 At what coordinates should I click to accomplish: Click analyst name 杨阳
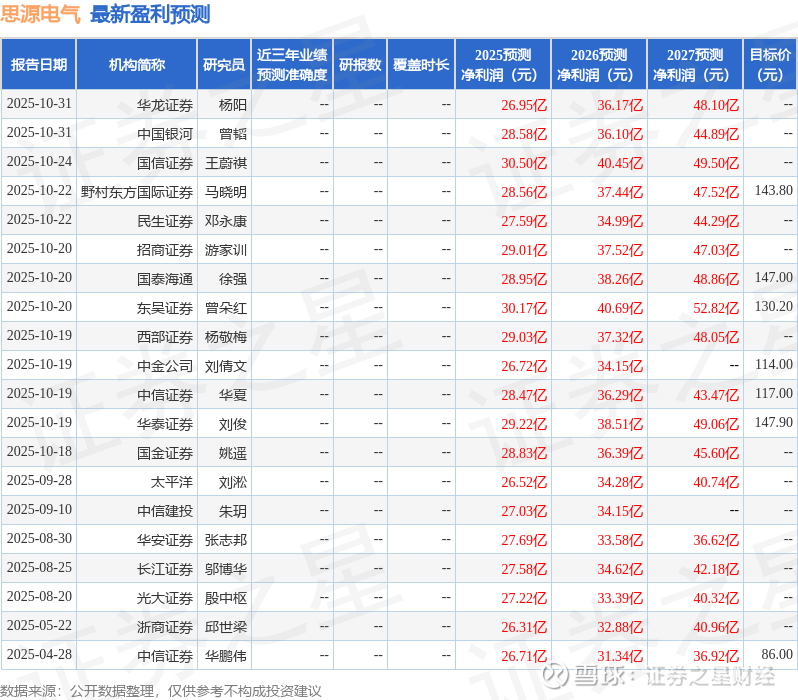click(233, 105)
